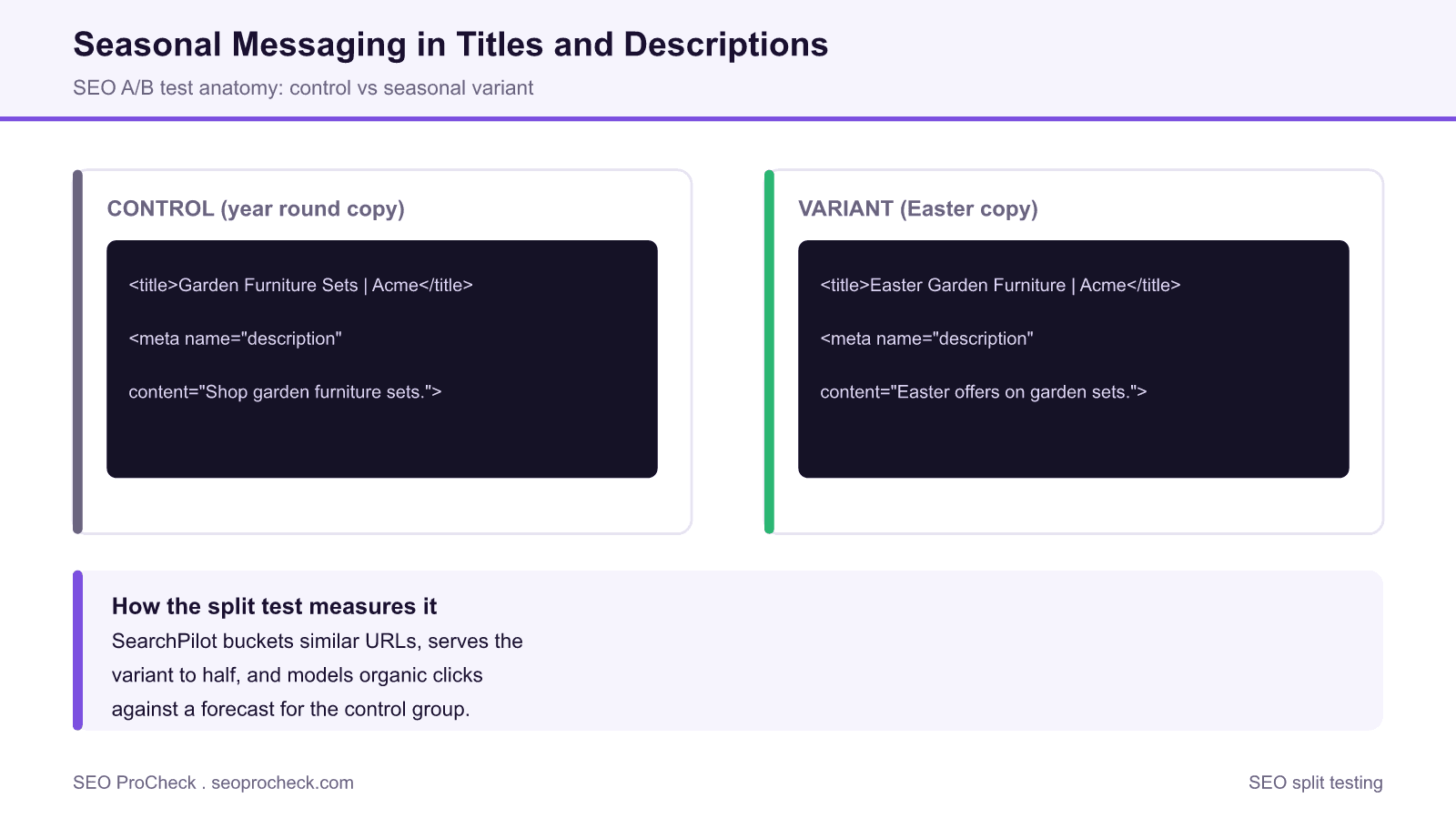This screenshot has width=1456, height=819.
Task: Click the line 'variant to half, and models organic clicks'
Action: point(297,675)
